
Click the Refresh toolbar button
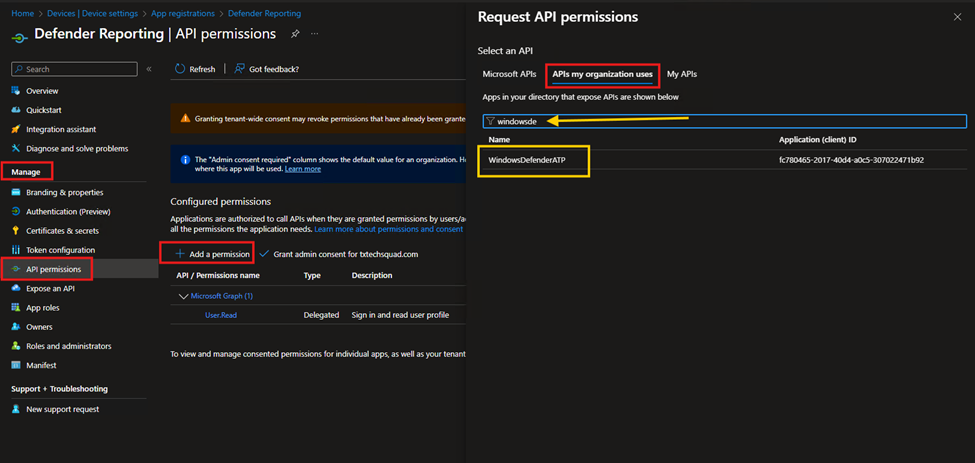pos(195,69)
